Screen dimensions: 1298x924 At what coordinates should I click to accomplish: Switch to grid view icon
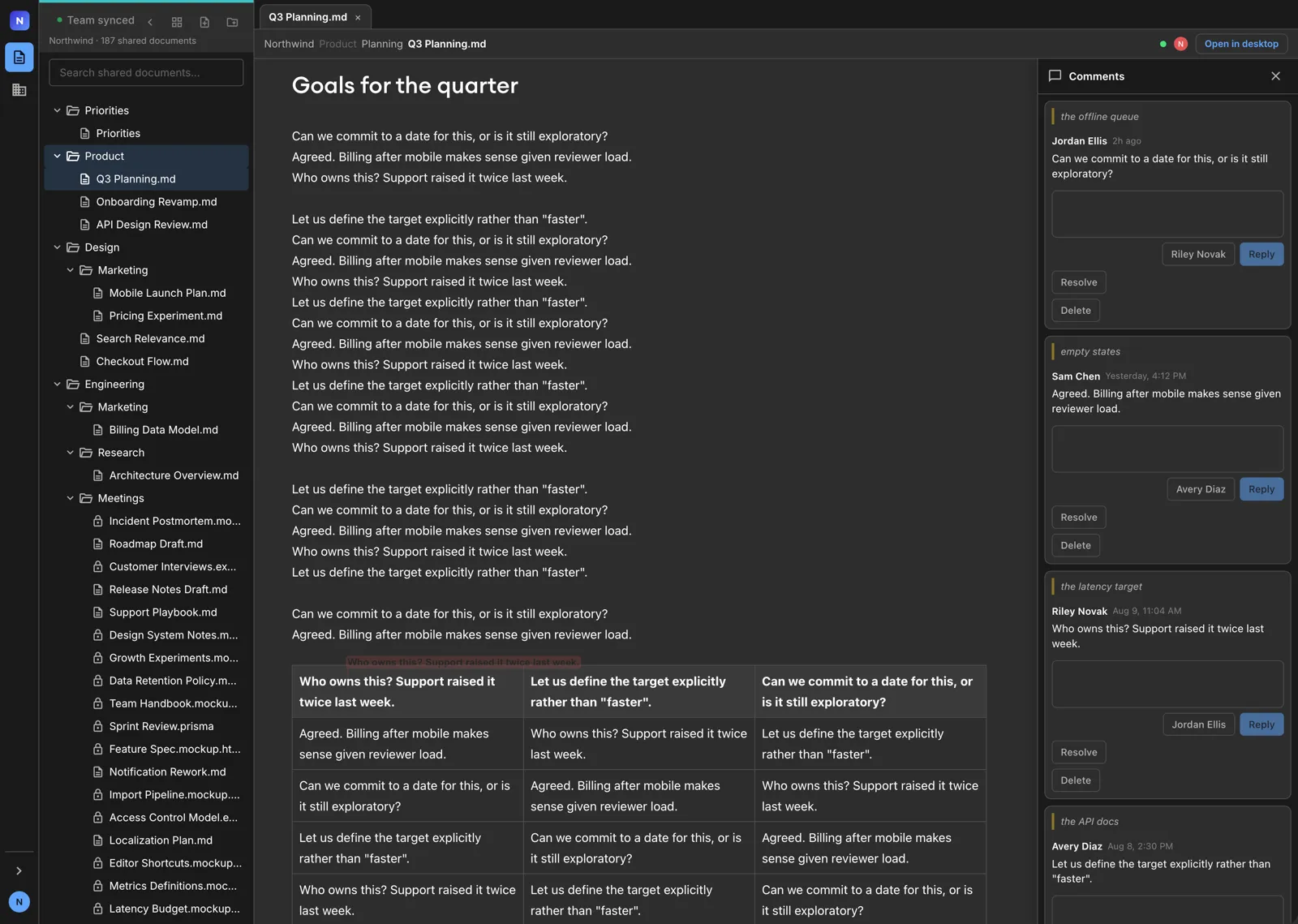pyautogui.click(x=177, y=22)
